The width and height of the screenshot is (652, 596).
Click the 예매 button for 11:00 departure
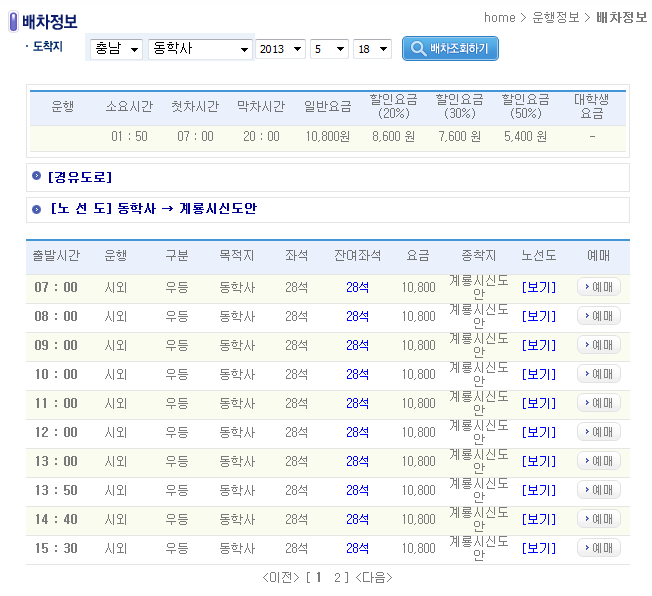coord(598,403)
